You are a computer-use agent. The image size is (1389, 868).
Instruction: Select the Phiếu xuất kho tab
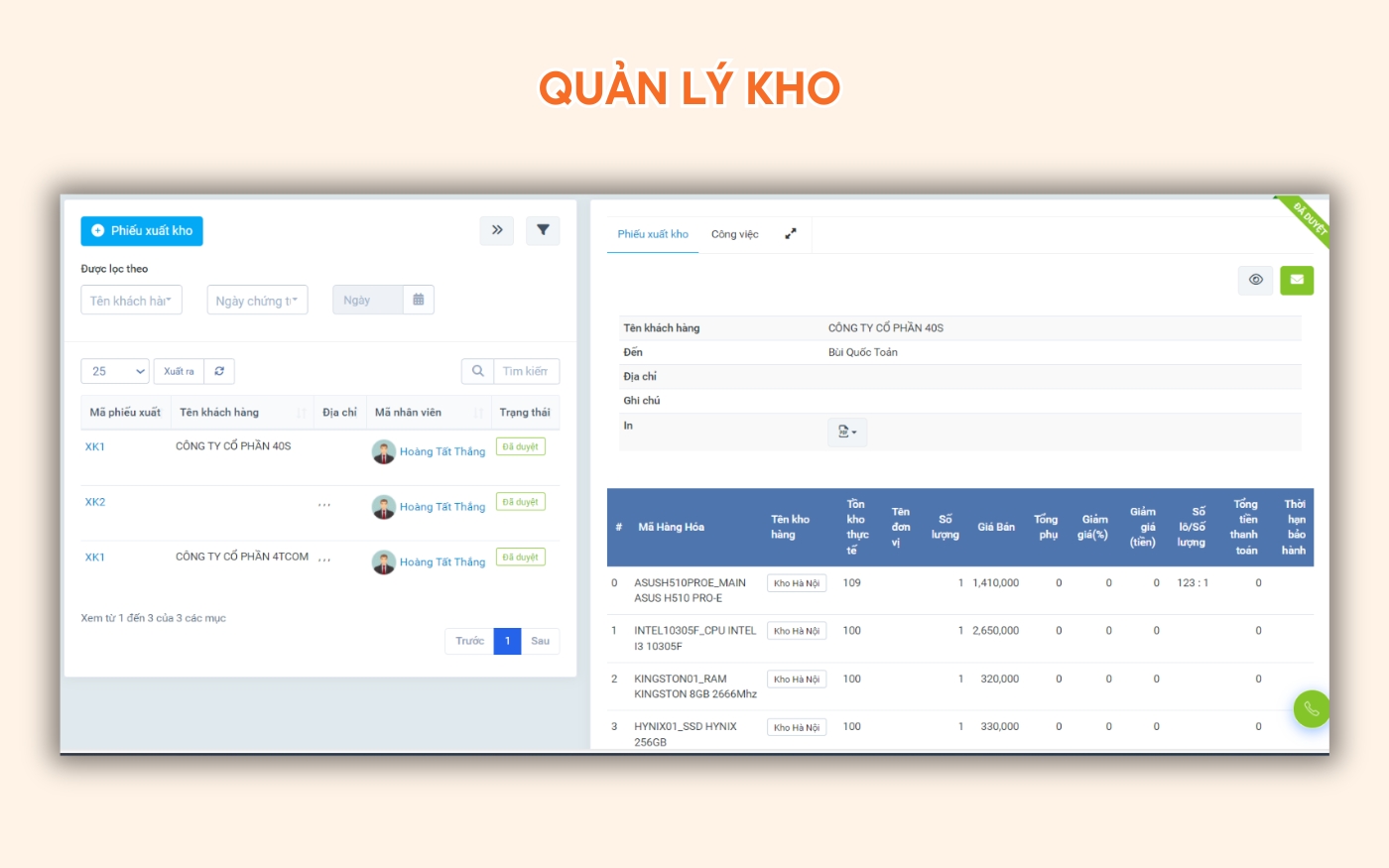(652, 233)
